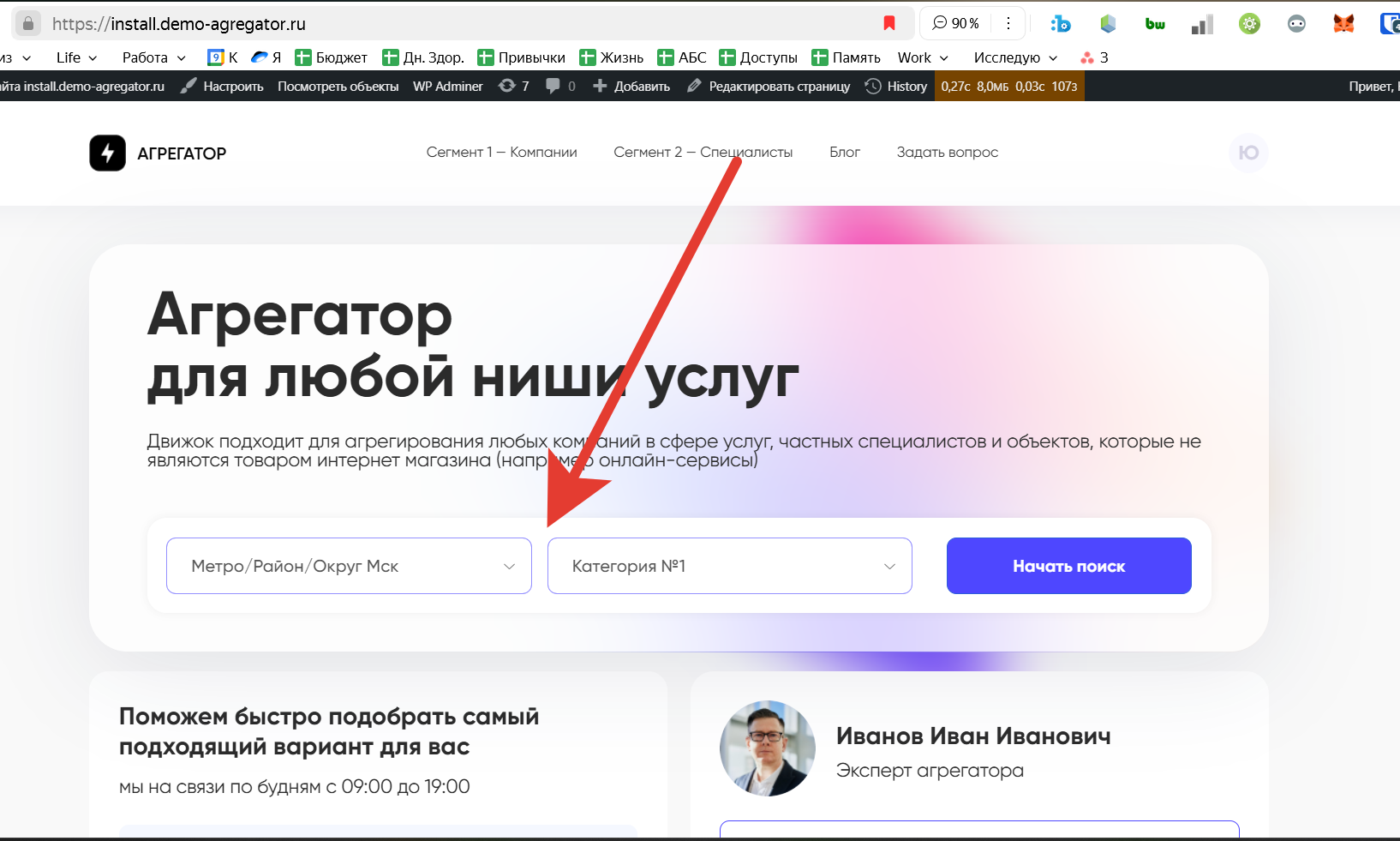Viewport: 1400px width, 841px height.
Task: Click the black lightning bolt Агрегатор logo
Action: tap(108, 153)
